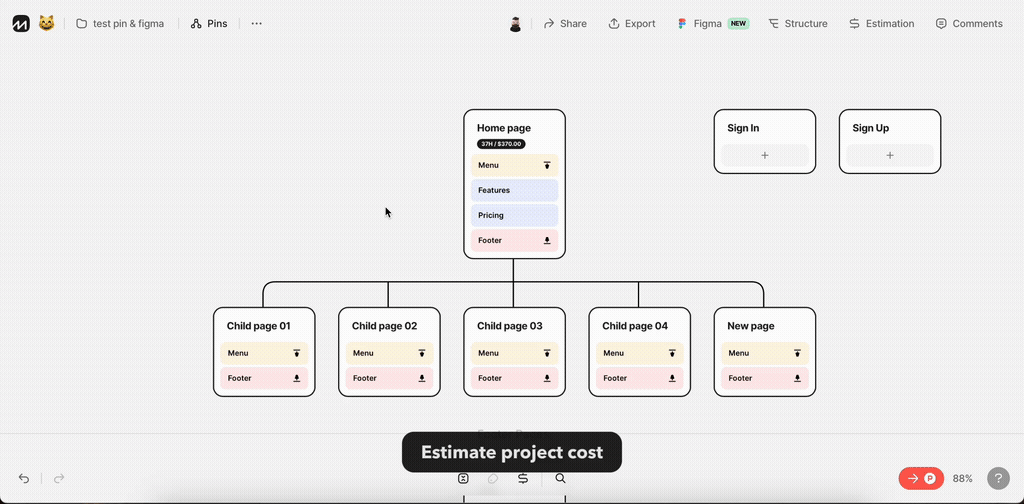Click the Estimate project cost tooltip
The image size is (1024, 504).
click(512, 452)
